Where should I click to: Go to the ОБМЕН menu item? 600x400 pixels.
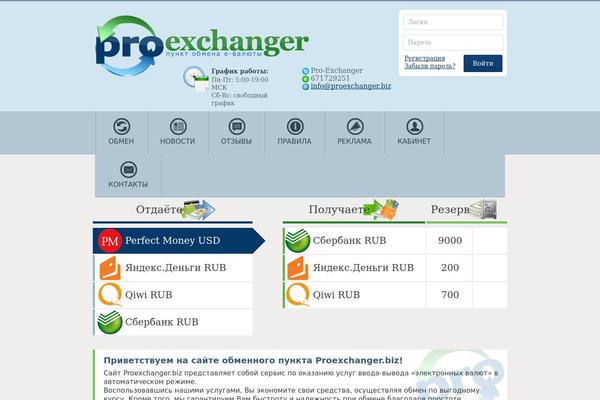coord(121,132)
